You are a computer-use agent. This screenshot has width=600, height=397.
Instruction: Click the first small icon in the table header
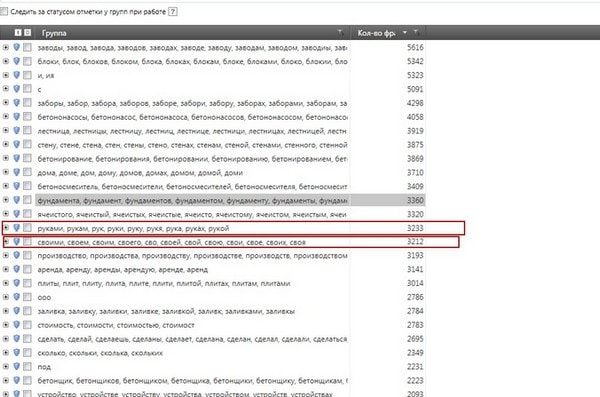click(18, 33)
